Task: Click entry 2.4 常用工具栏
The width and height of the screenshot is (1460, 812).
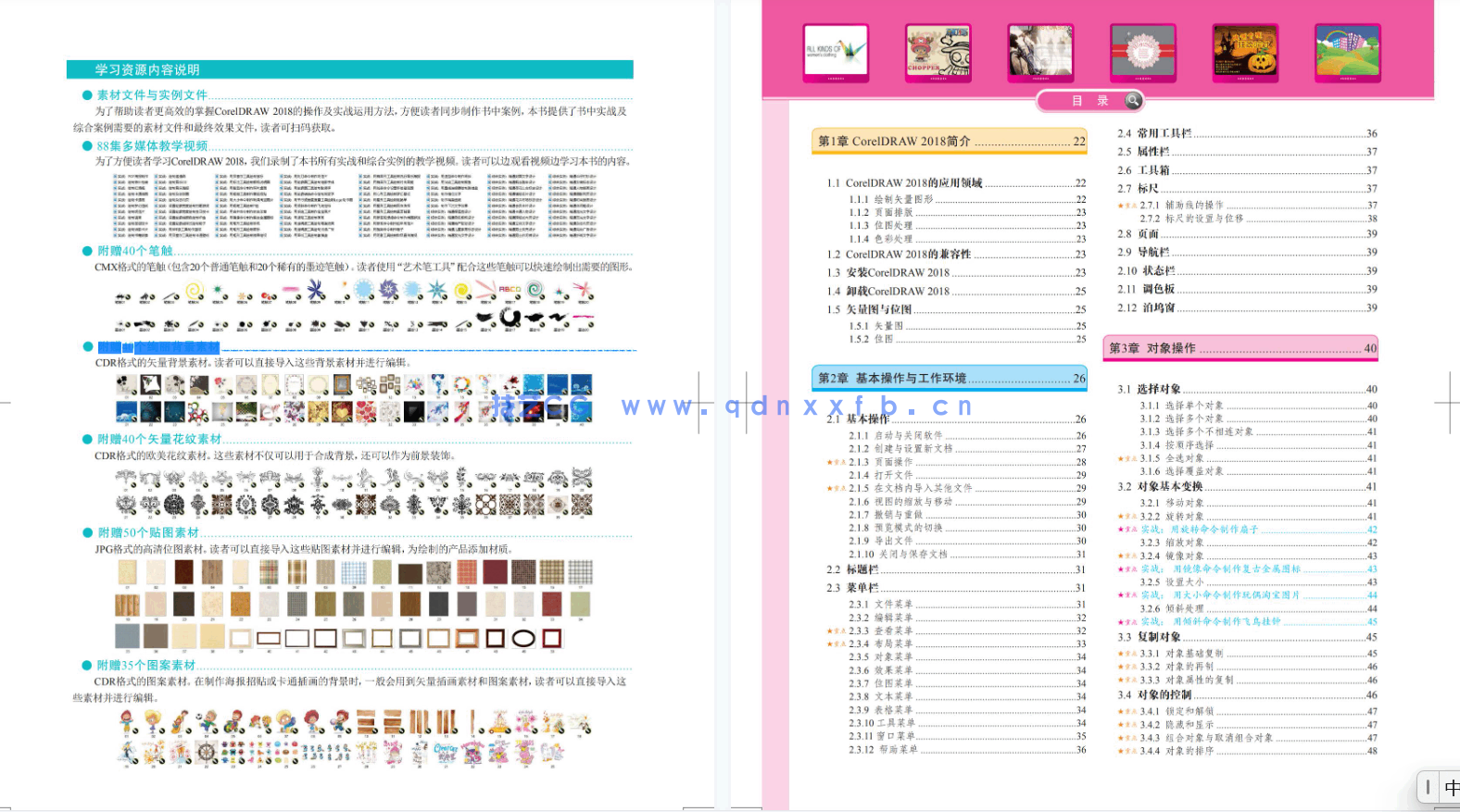Action: (x=1247, y=133)
